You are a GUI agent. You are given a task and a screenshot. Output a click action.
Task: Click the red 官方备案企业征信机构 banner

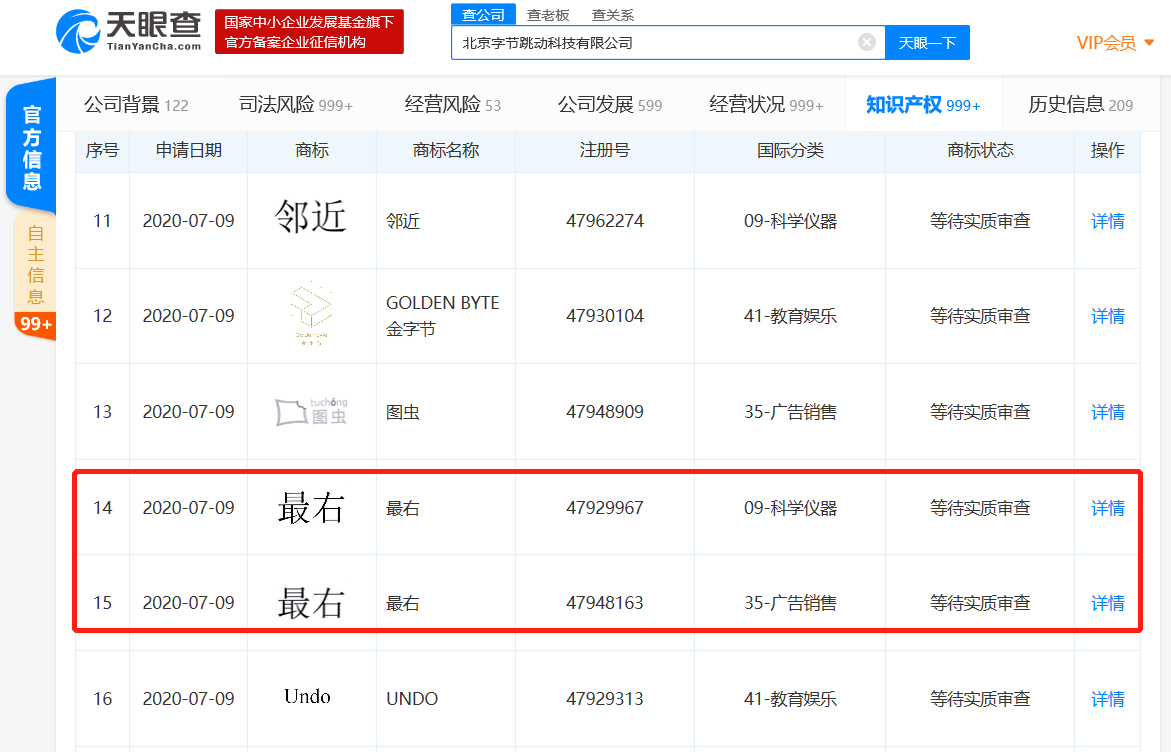point(309,31)
